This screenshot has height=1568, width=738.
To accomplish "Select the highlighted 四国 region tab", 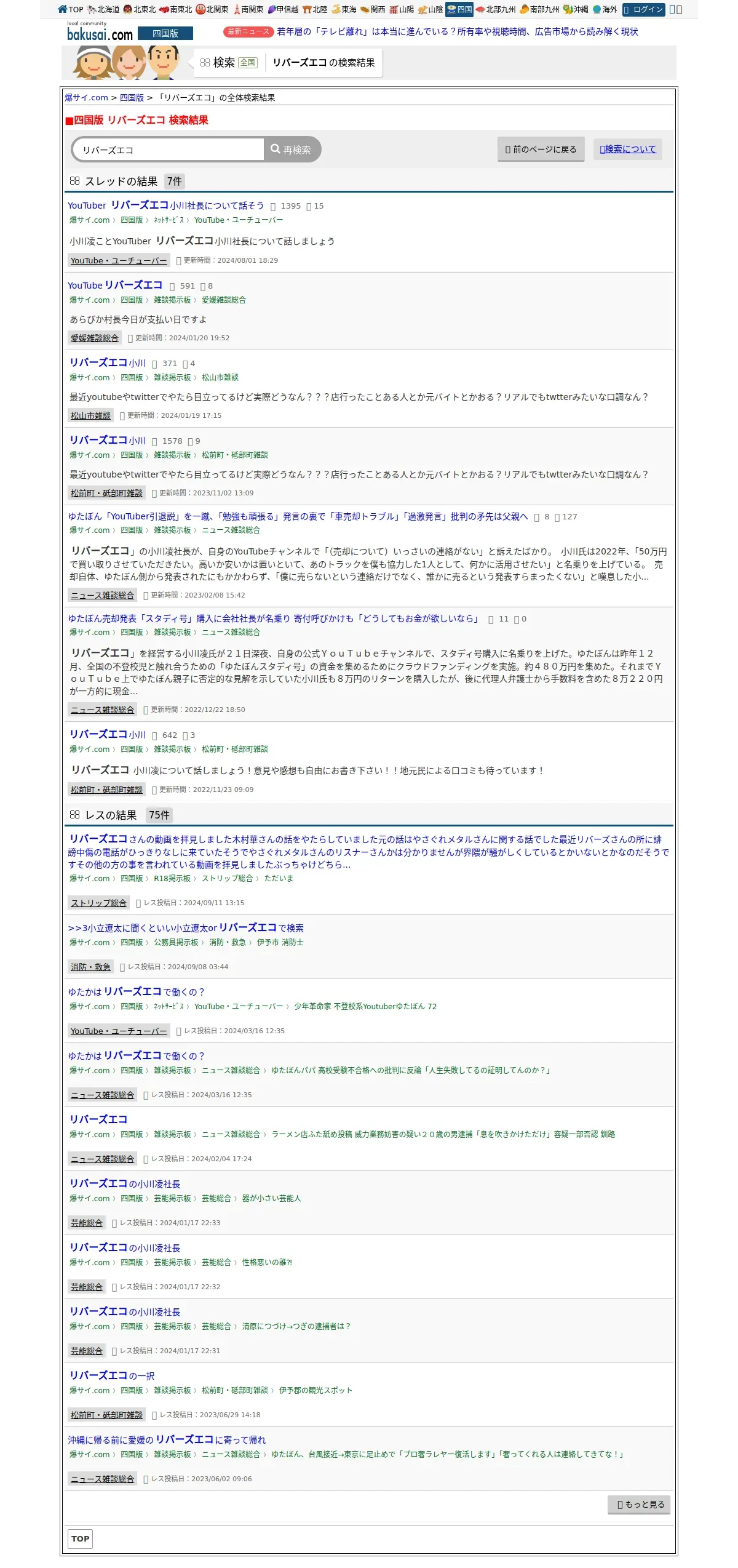I will click(x=459, y=9).
